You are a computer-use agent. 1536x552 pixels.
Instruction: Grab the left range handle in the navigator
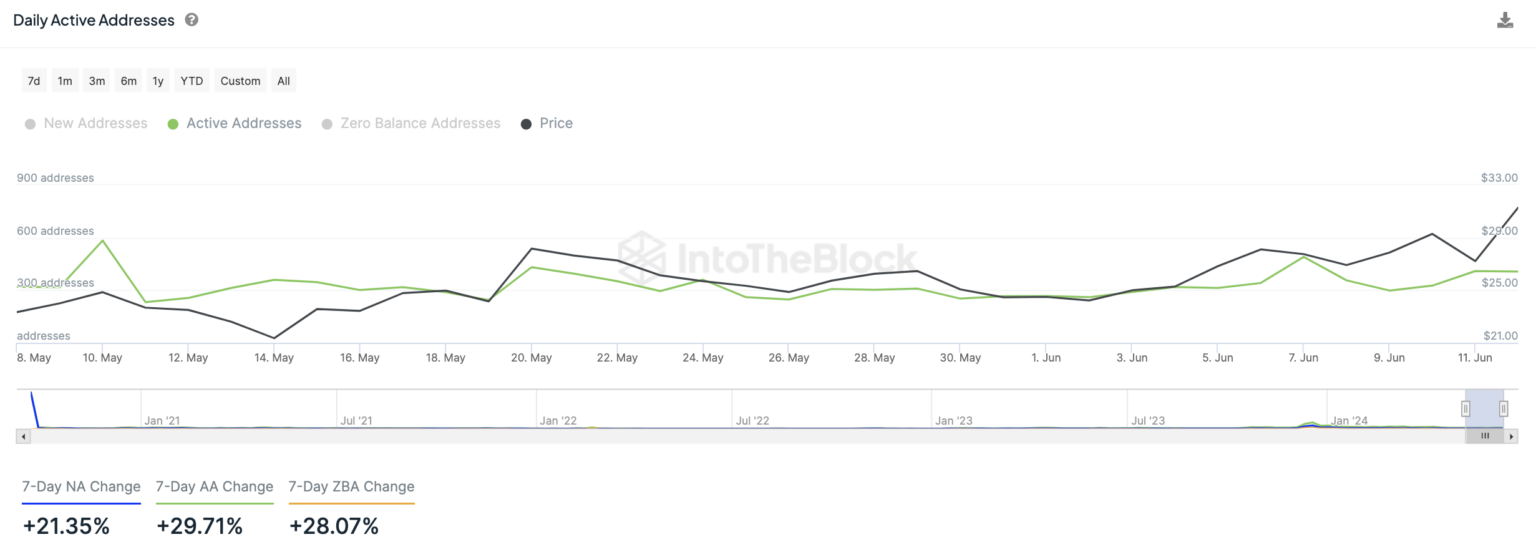click(1465, 408)
